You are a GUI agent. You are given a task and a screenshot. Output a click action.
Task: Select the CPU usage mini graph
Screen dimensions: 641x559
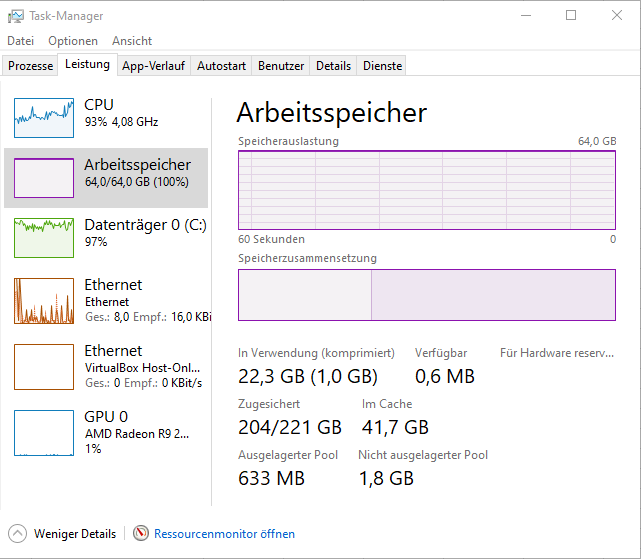44,118
